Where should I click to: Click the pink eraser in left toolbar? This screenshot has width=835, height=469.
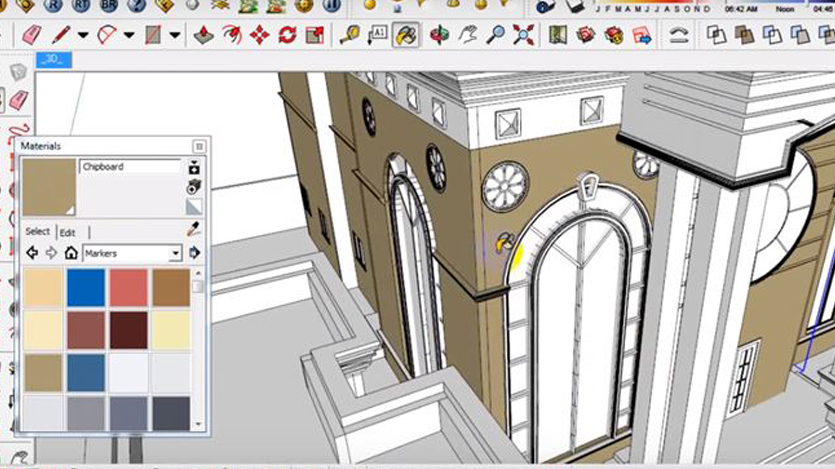(18, 100)
